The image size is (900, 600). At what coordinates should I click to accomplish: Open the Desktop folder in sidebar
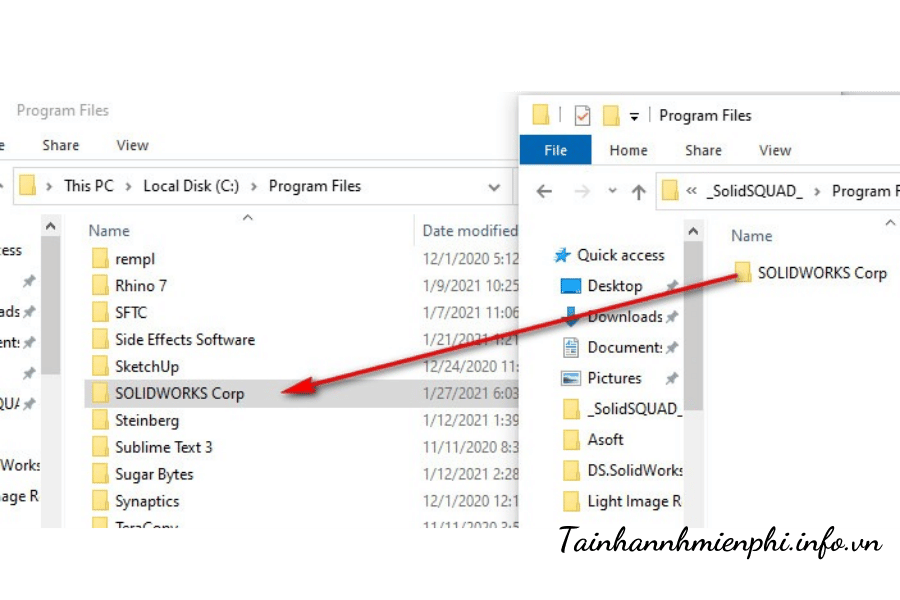coord(614,286)
